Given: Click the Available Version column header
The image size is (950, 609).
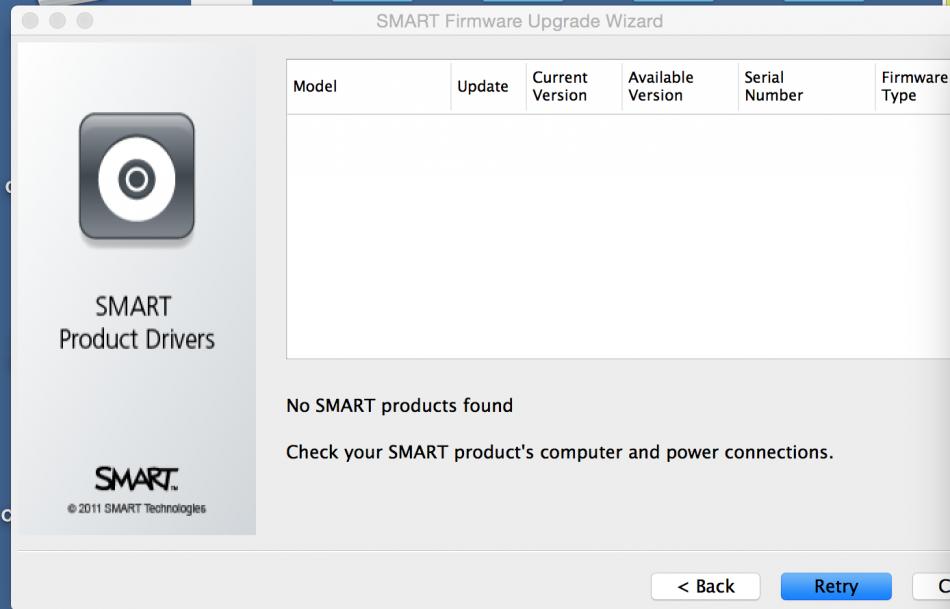Looking at the screenshot, I should click(x=680, y=87).
